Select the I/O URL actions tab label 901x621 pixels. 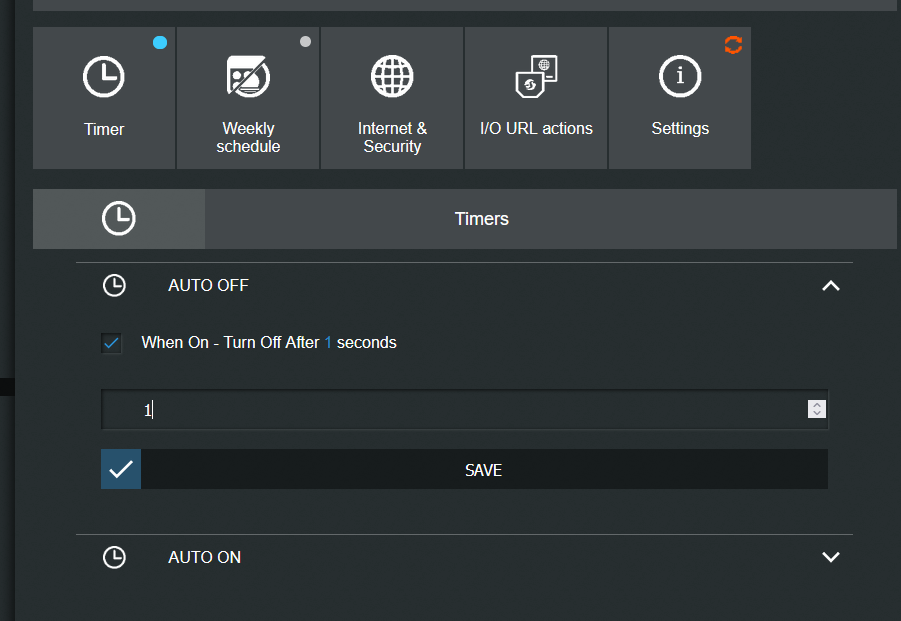click(536, 128)
